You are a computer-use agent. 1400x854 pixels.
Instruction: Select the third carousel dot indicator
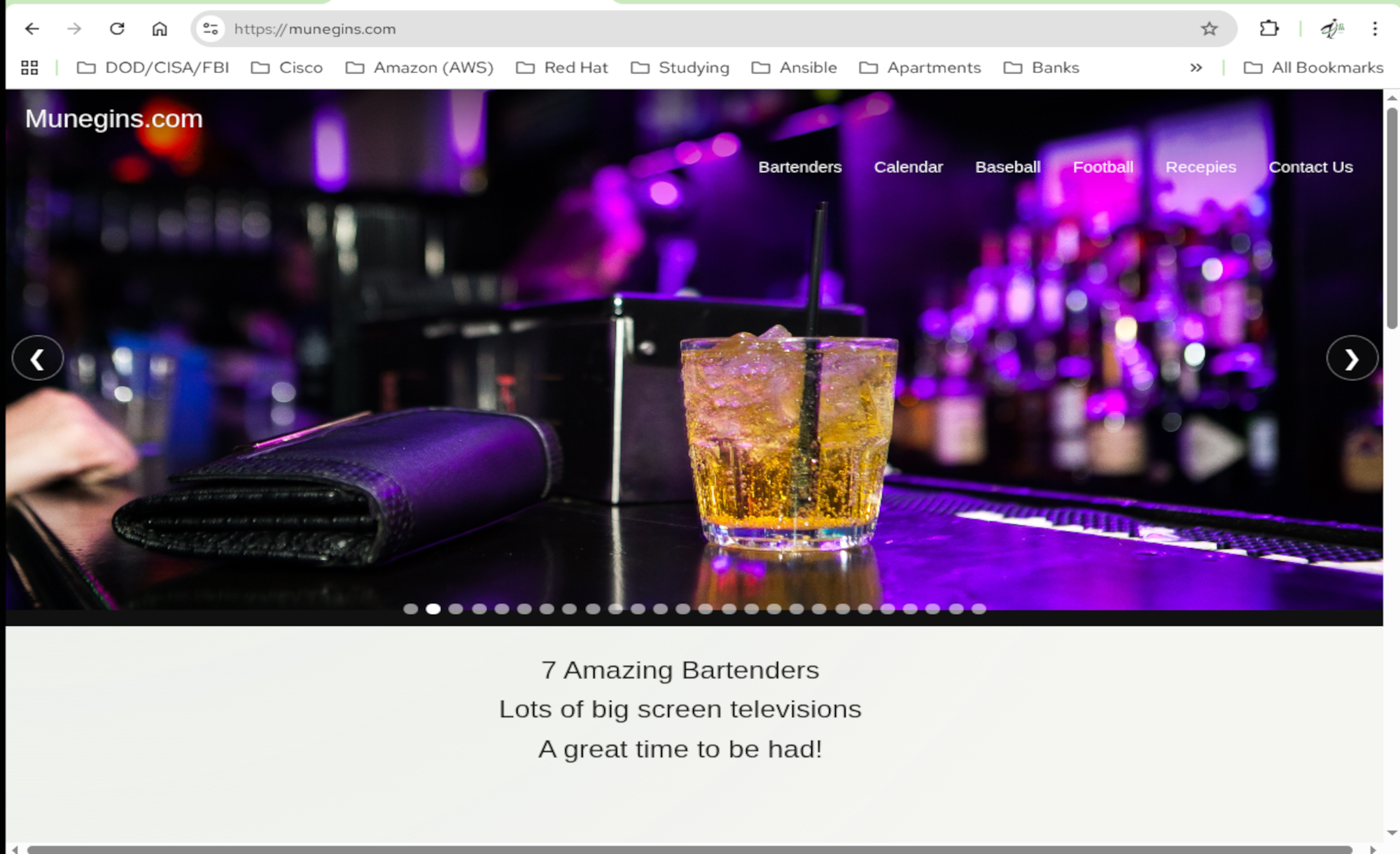pyautogui.click(x=456, y=609)
